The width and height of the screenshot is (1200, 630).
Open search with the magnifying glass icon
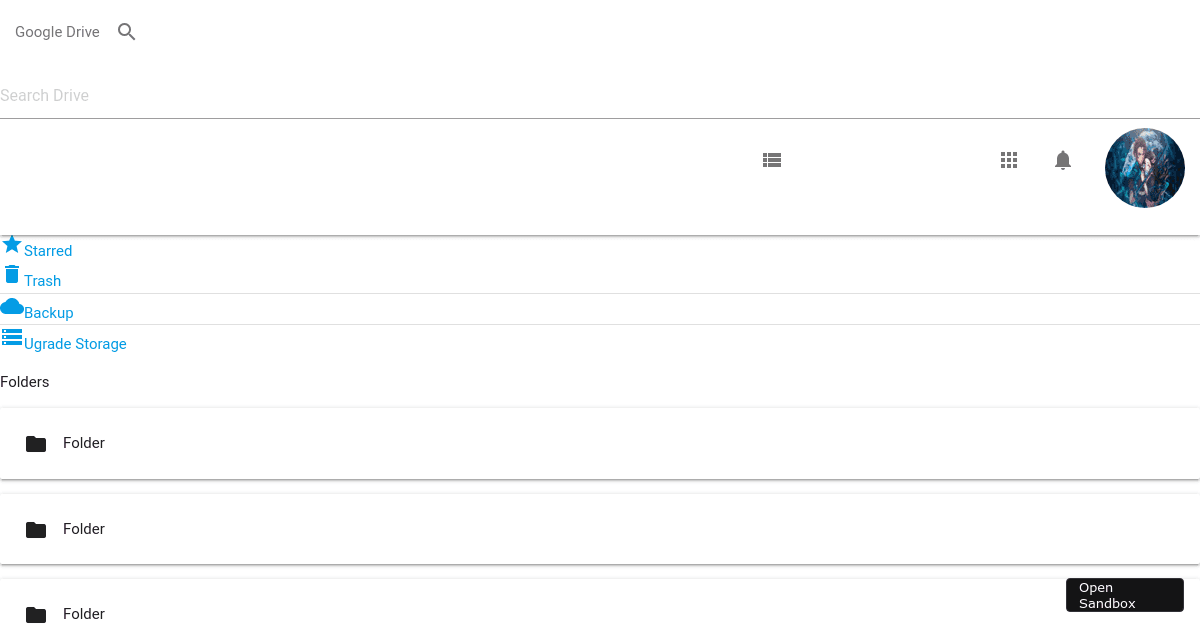(126, 31)
